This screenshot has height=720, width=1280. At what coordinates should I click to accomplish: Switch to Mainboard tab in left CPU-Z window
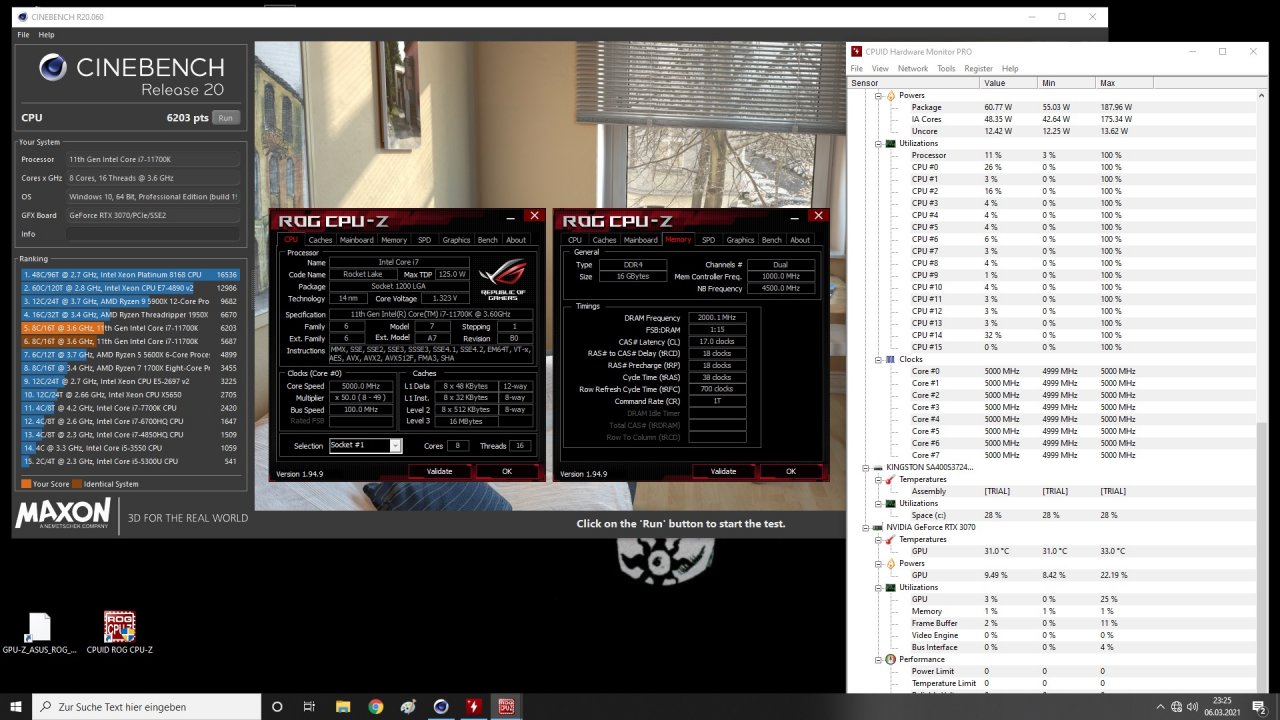[356, 240]
